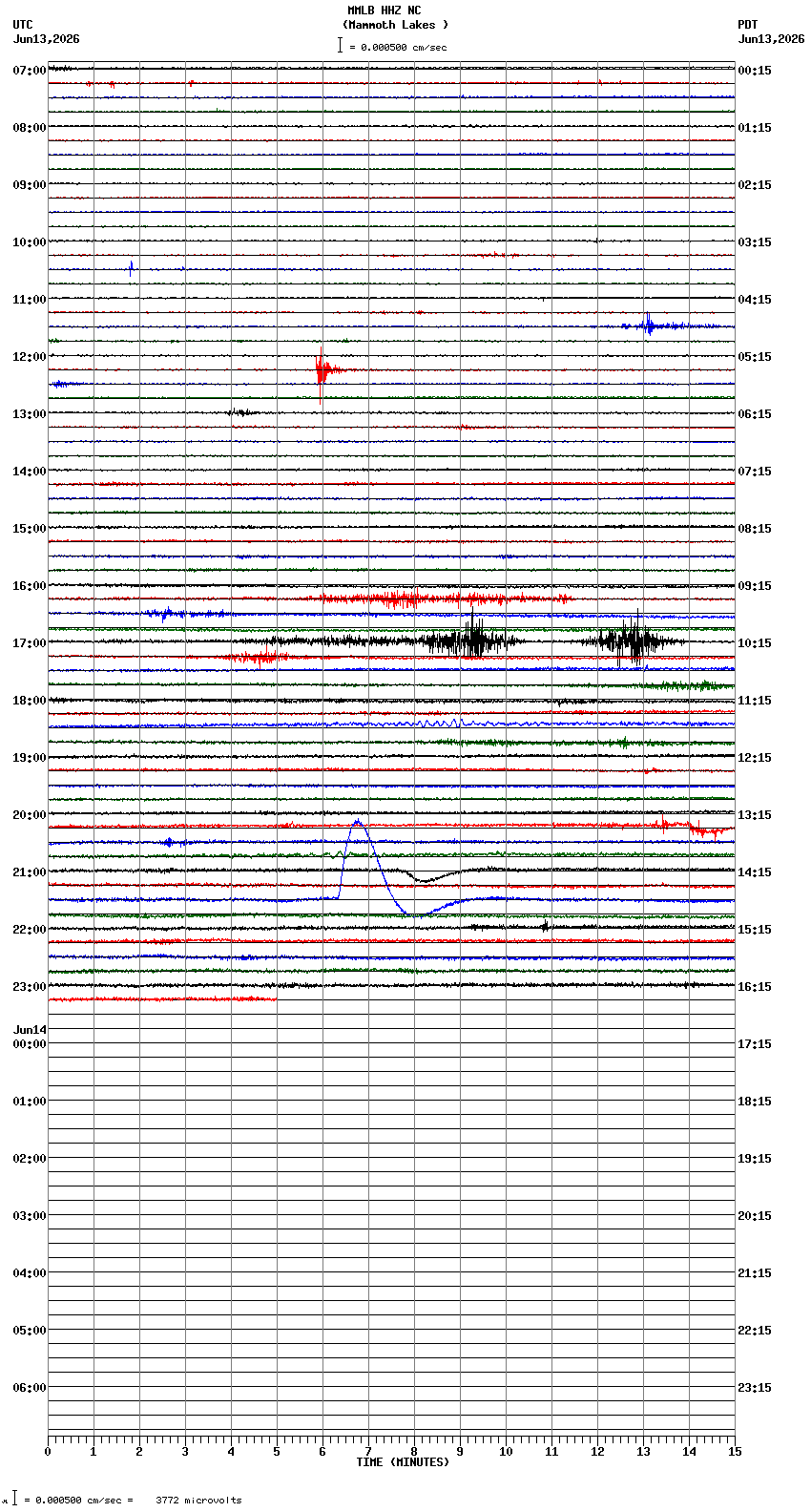Viewport: 811px width, 1512px height.
Task: Click the 15 minute axis tick label
Action: coord(735,1452)
